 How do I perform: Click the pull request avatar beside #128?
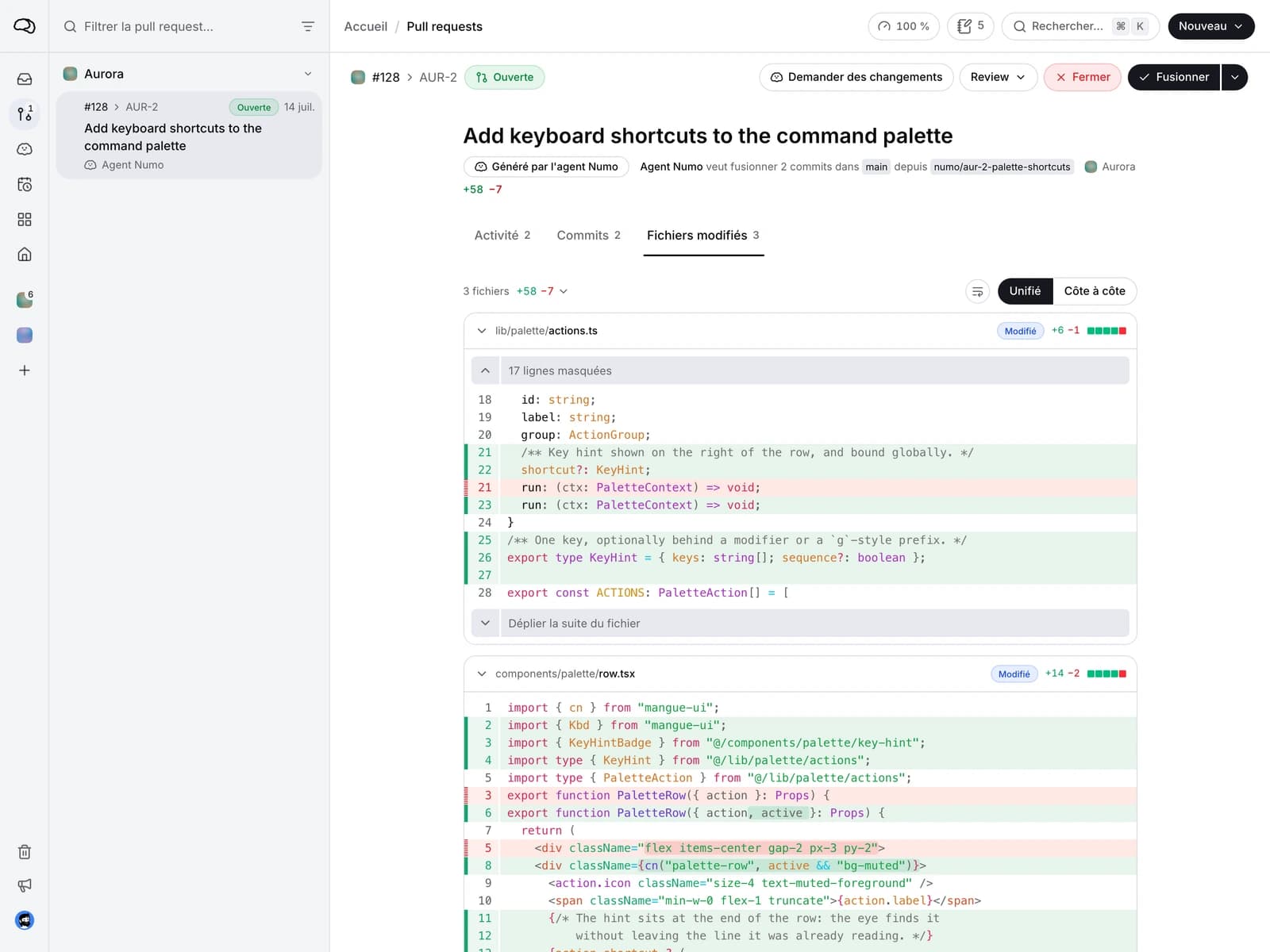(x=358, y=77)
